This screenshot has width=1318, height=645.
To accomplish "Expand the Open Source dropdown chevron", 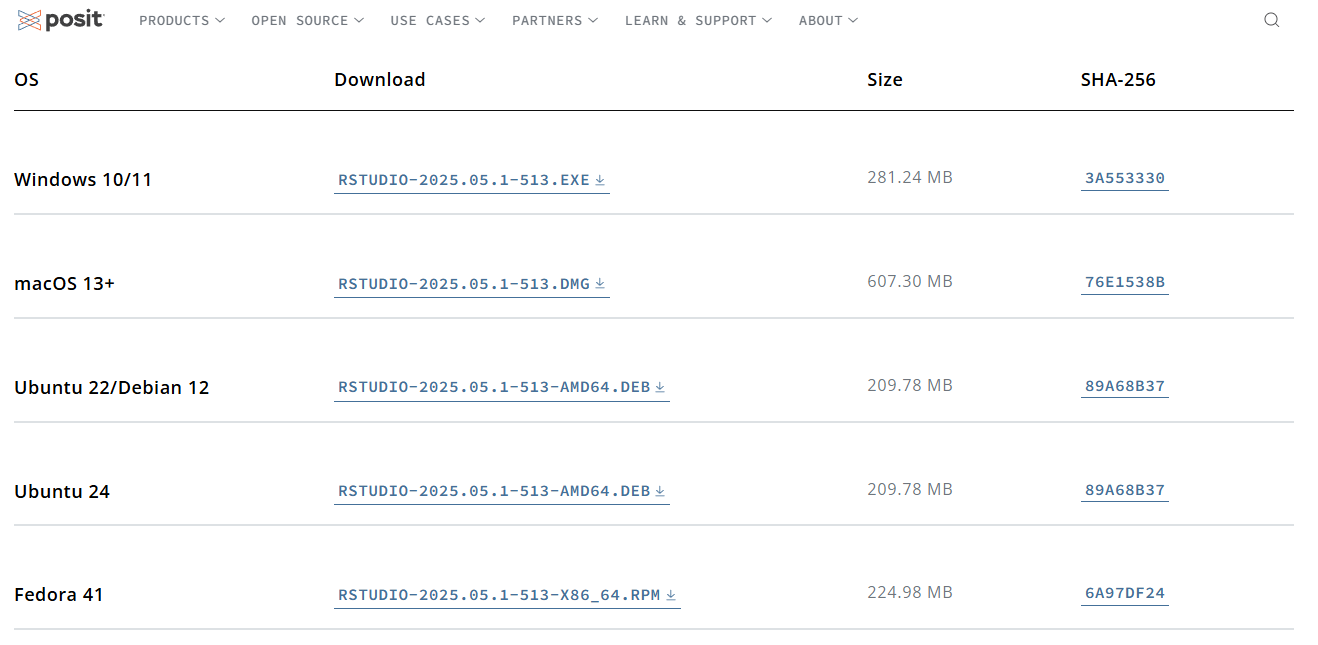I will [x=359, y=20].
